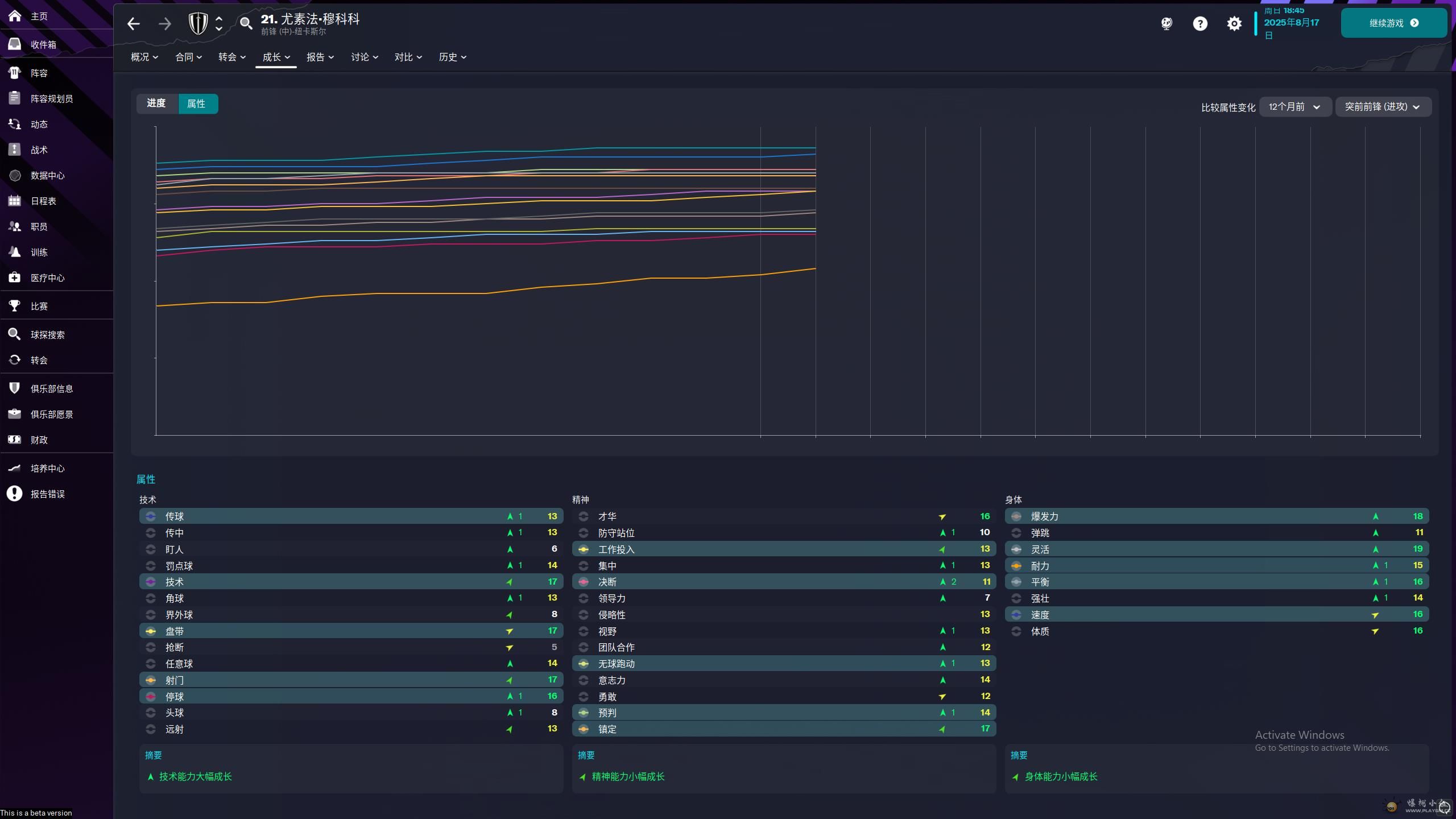This screenshot has width=1456, height=819.
Task: Toggle graph line for 射门 attribute
Action: [151, 680]
